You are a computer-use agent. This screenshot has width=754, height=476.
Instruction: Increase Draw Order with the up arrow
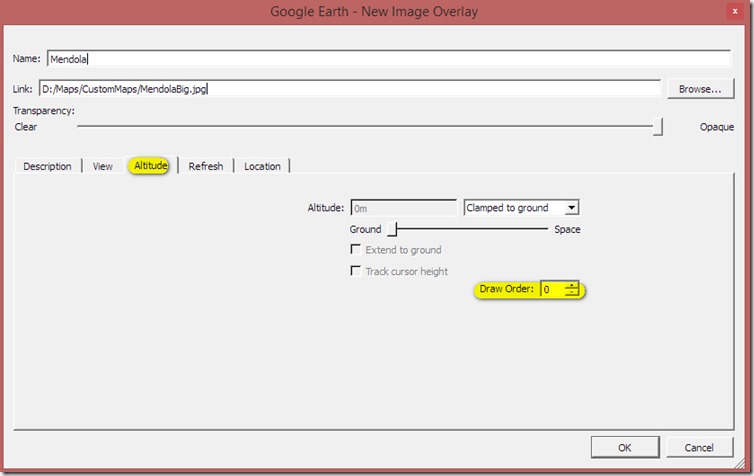click(572, 286)
